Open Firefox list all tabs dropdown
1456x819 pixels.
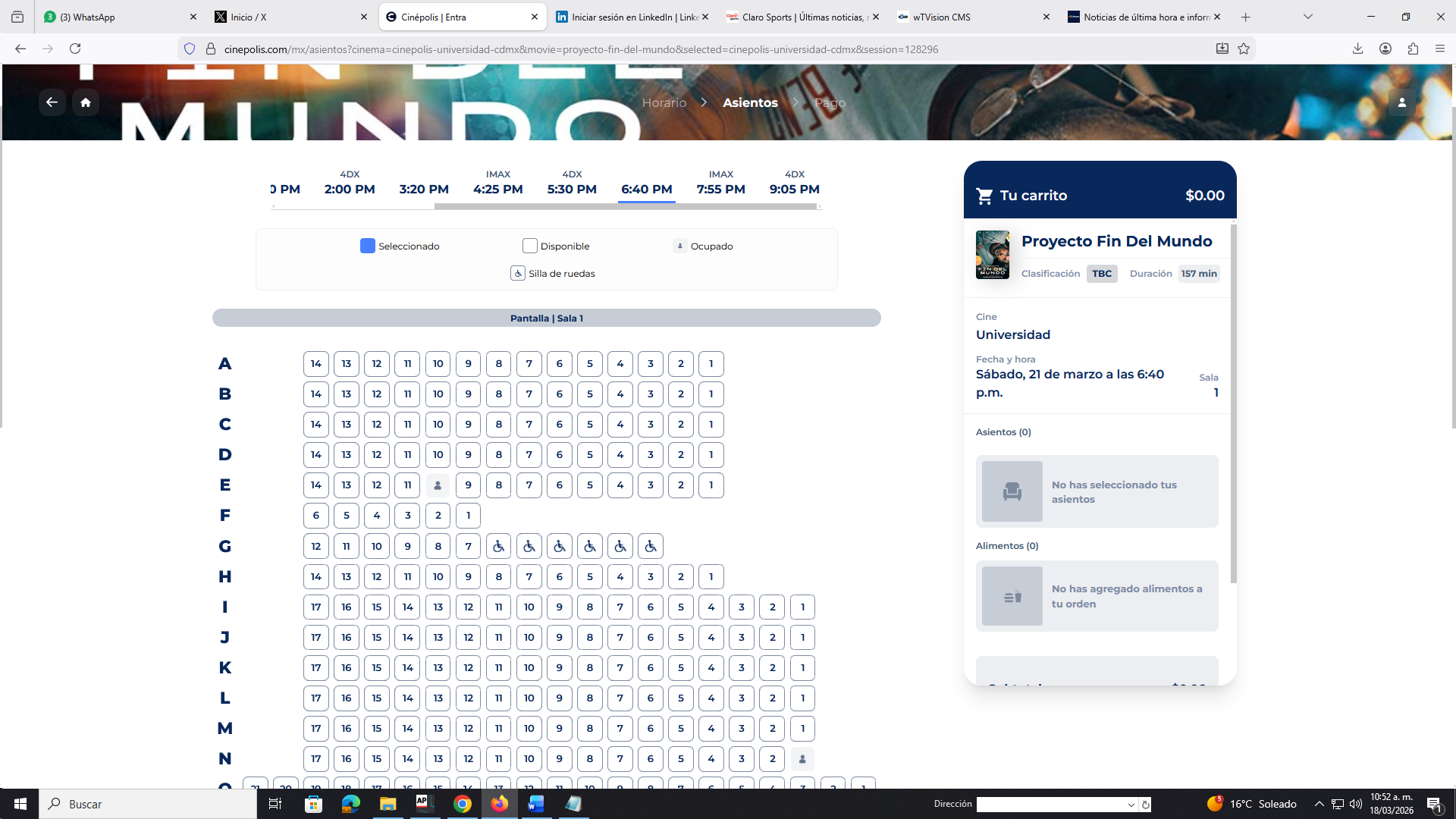click(x=1307, y=17)
